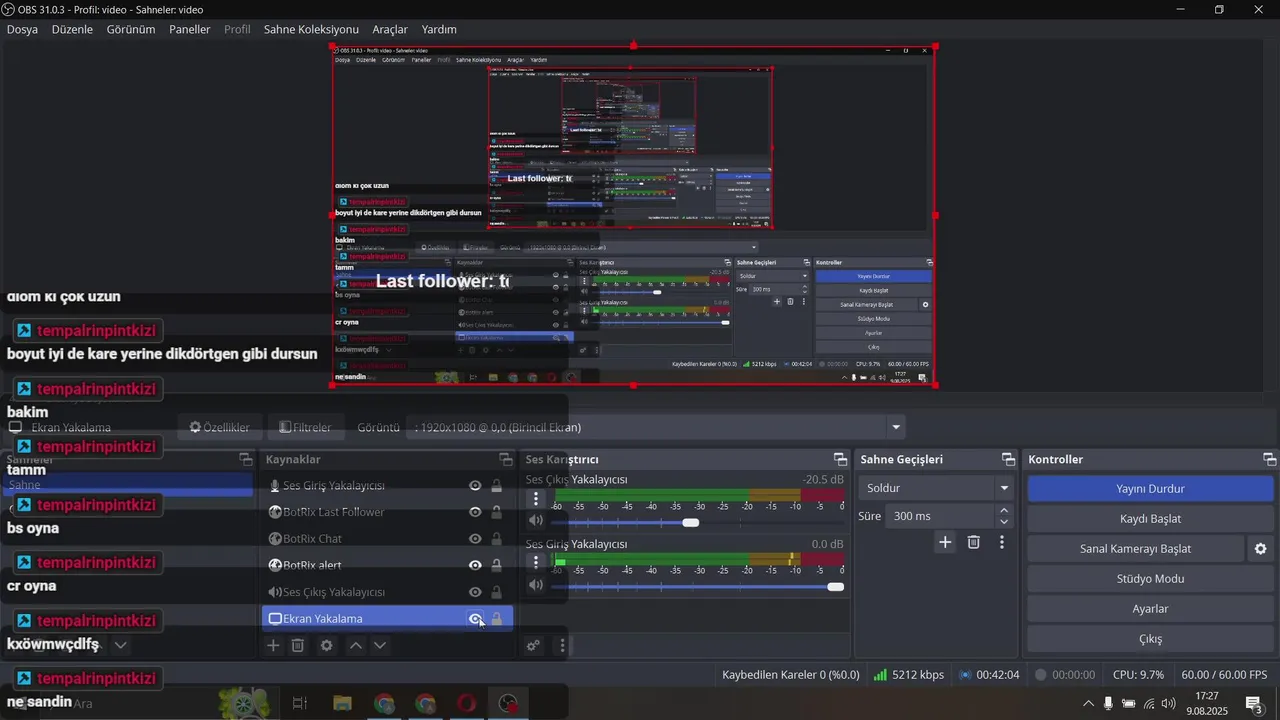Image resolution: width=1280 pixels, height=720 pixels.
Task: Start recording with Kaydı Başlat
Action: pyautogui.click(x=1150, y=519)
